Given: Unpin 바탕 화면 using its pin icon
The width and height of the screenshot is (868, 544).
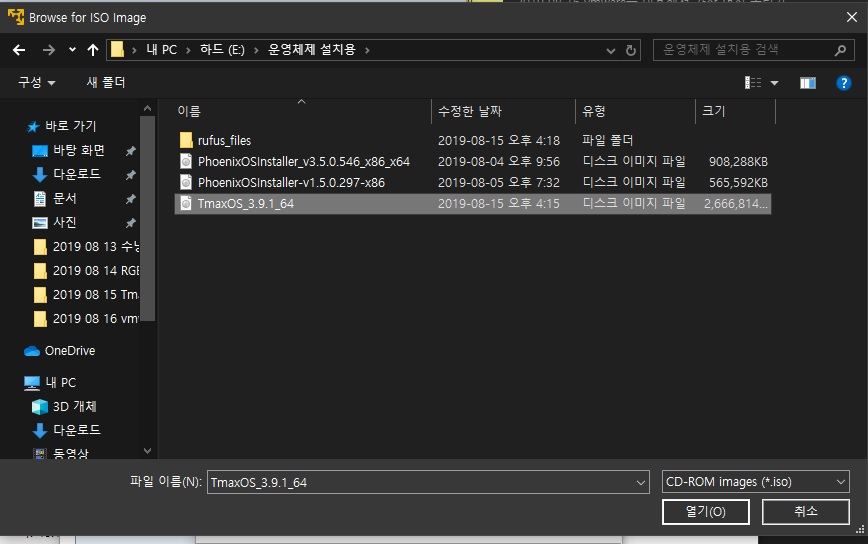Looking at the screenshot, I should pos(131,151).
